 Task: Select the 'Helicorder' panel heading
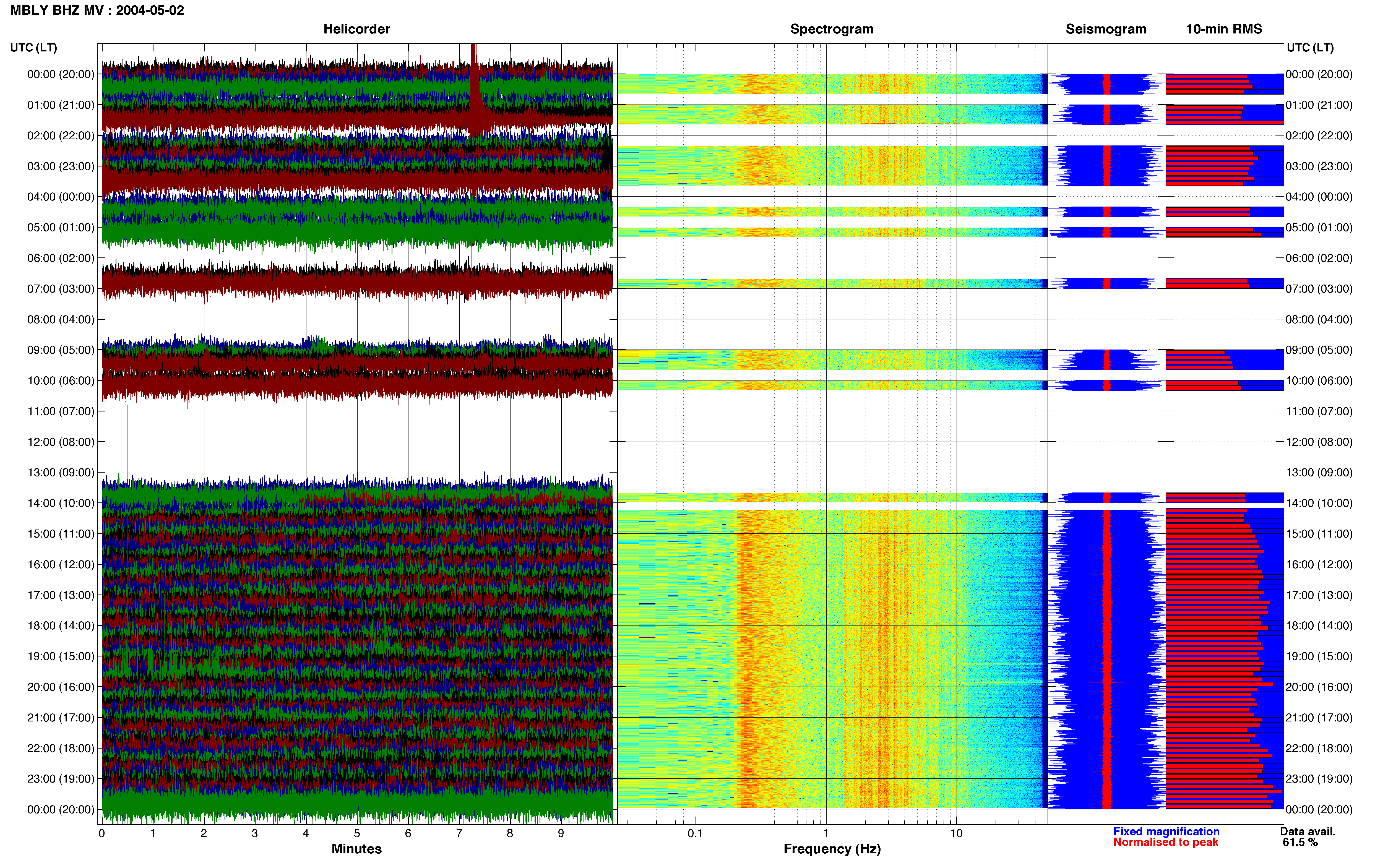pos(356,29)
